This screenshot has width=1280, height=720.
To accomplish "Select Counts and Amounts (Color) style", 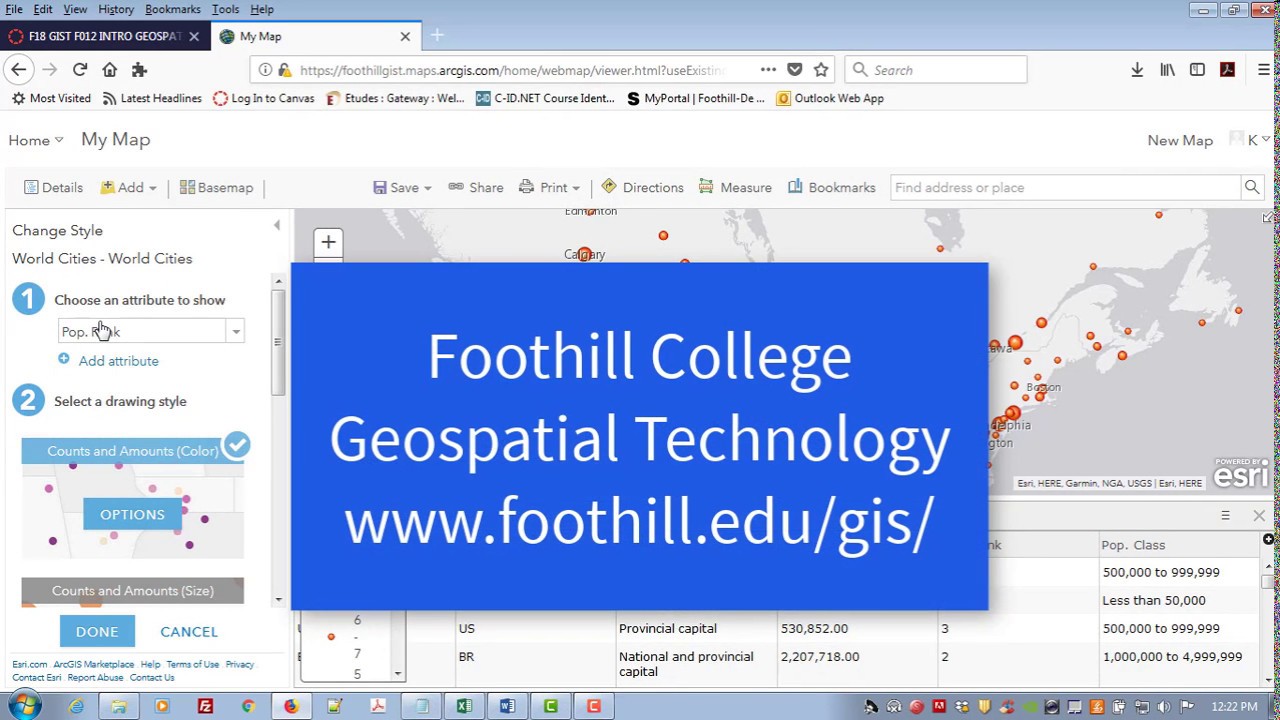I will click(132, 451).
